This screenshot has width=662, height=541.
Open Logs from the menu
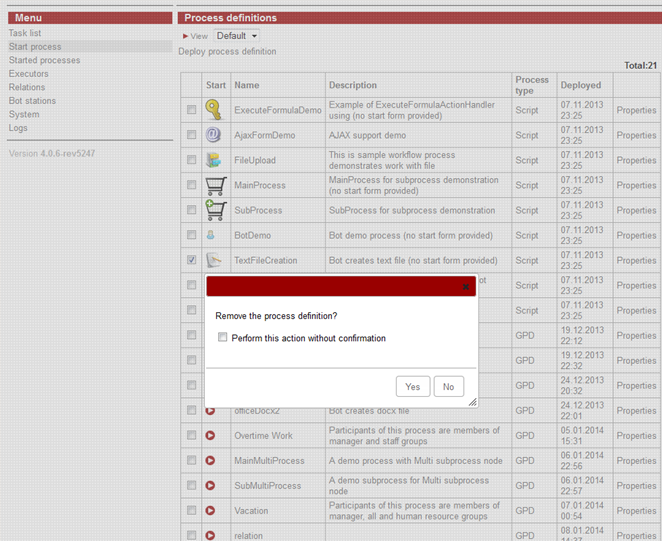(18, 128)
